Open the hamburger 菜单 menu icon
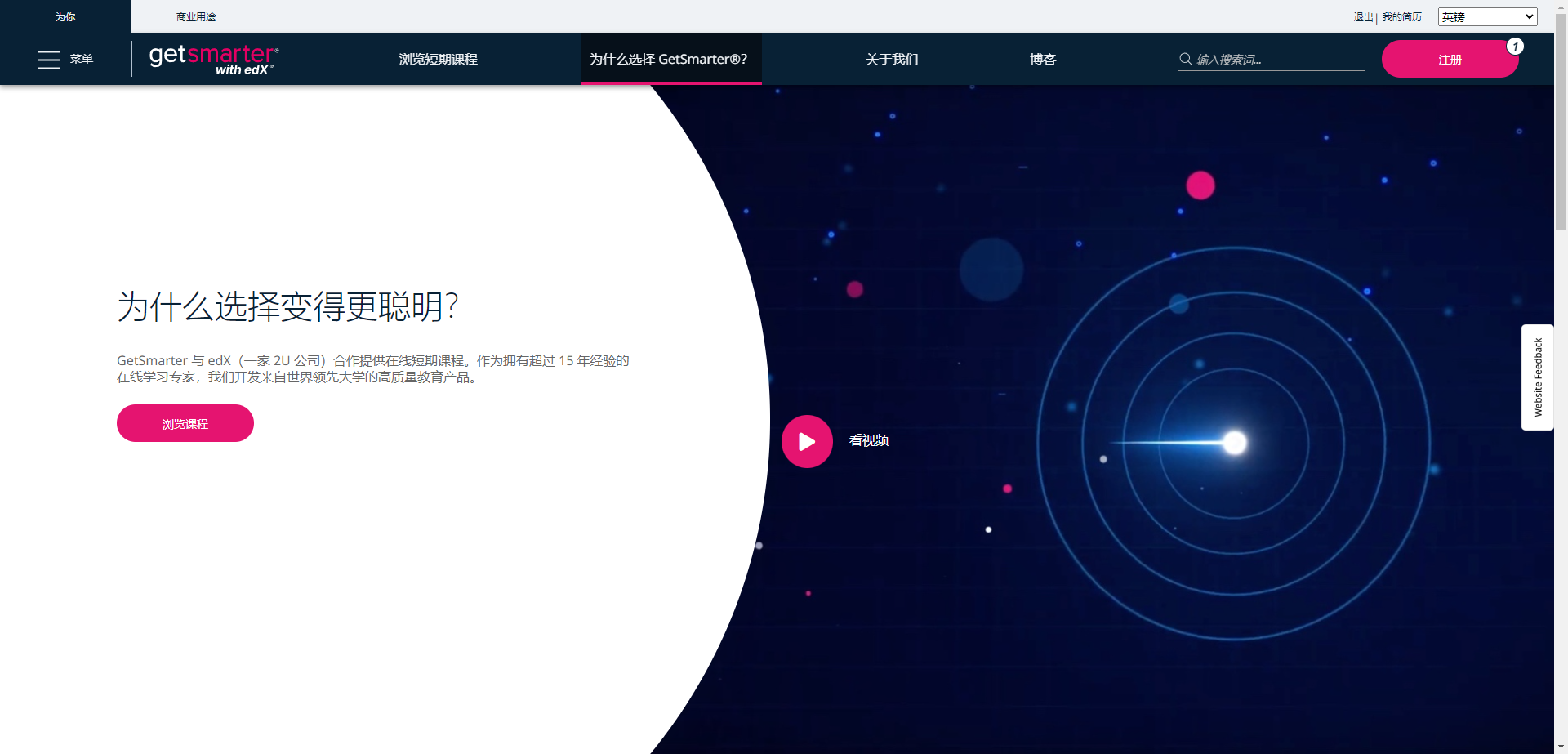The width and height of the screenshot is (1568, 754). pos(49,60)
